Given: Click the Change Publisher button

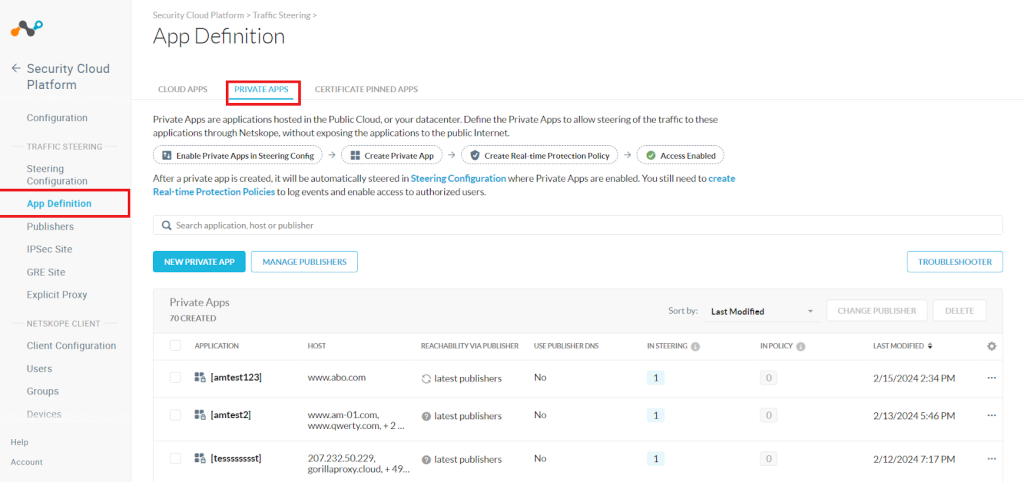Looking at the screenshot, I should [x=877, y=311].
